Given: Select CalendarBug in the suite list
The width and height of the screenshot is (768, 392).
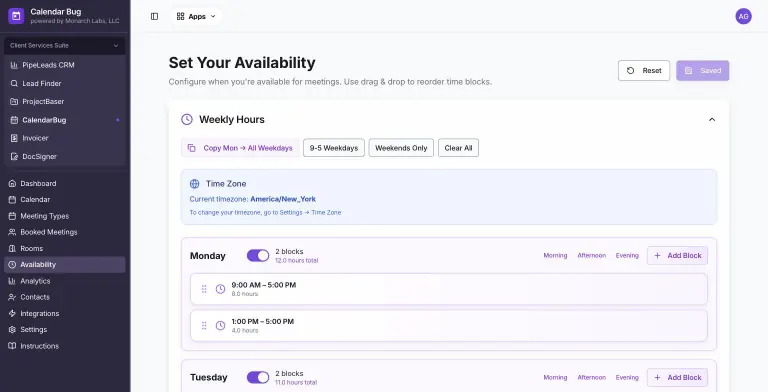Looking at the screenshot, I should pos(65,120).
